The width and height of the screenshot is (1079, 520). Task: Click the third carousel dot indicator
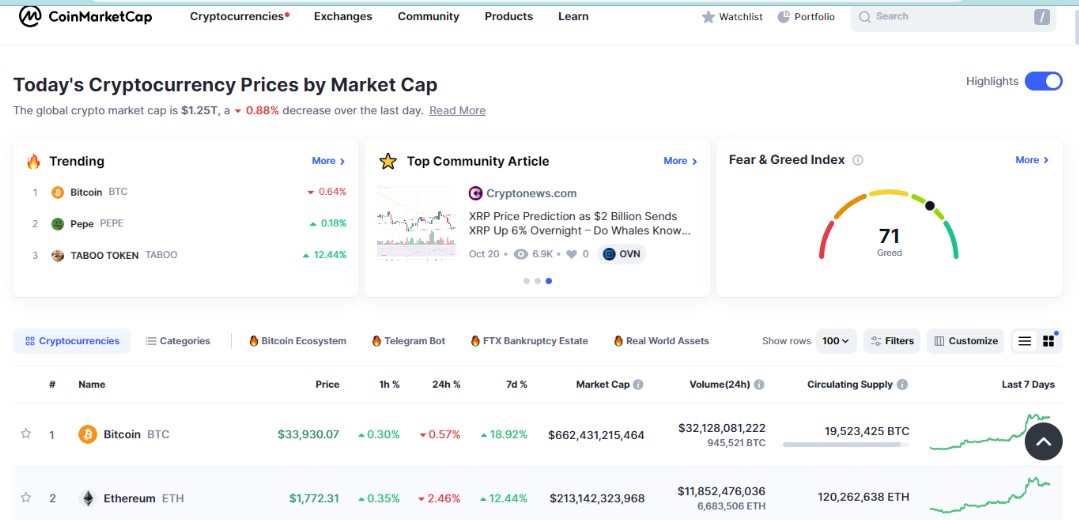click(x=549, y=281)
